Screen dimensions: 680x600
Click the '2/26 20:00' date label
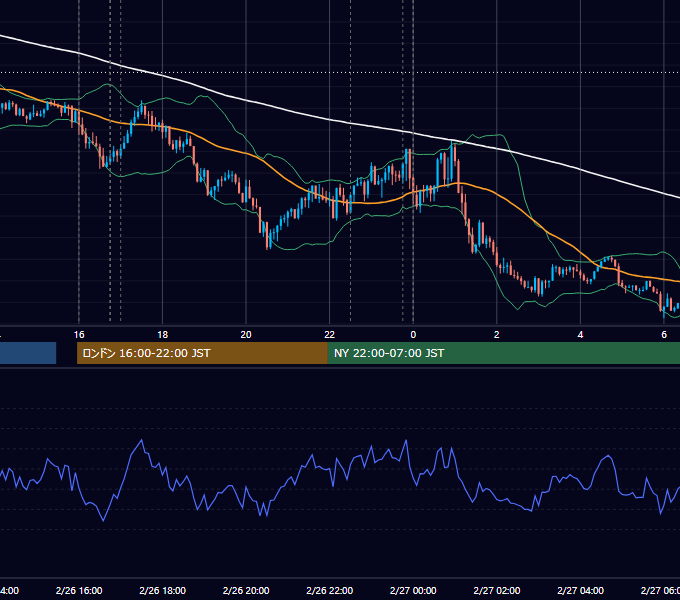(x=246, y=590)
